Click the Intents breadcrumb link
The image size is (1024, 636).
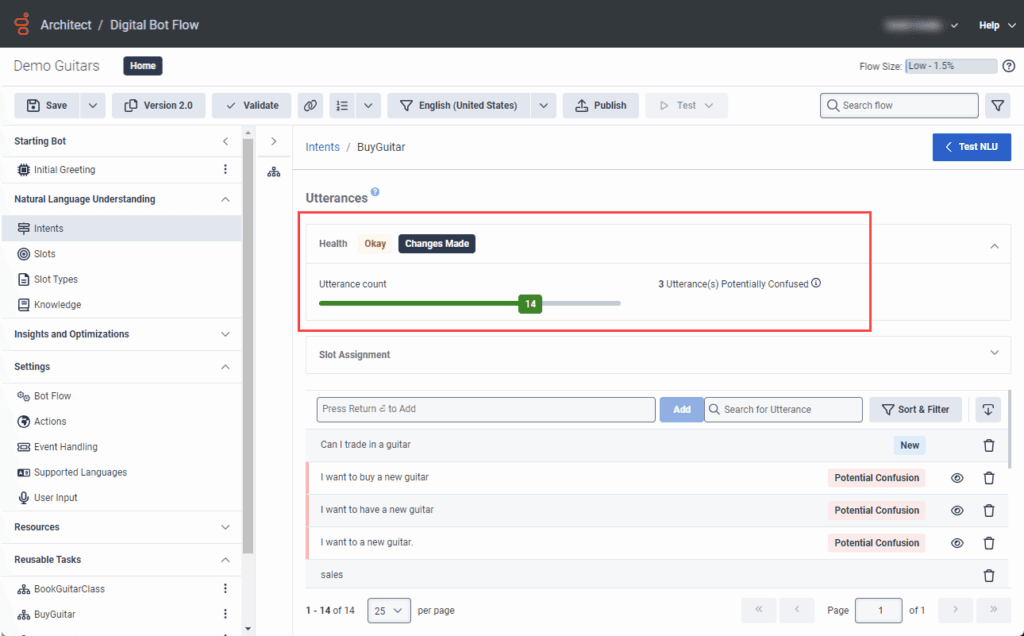[x=322, y=147]
